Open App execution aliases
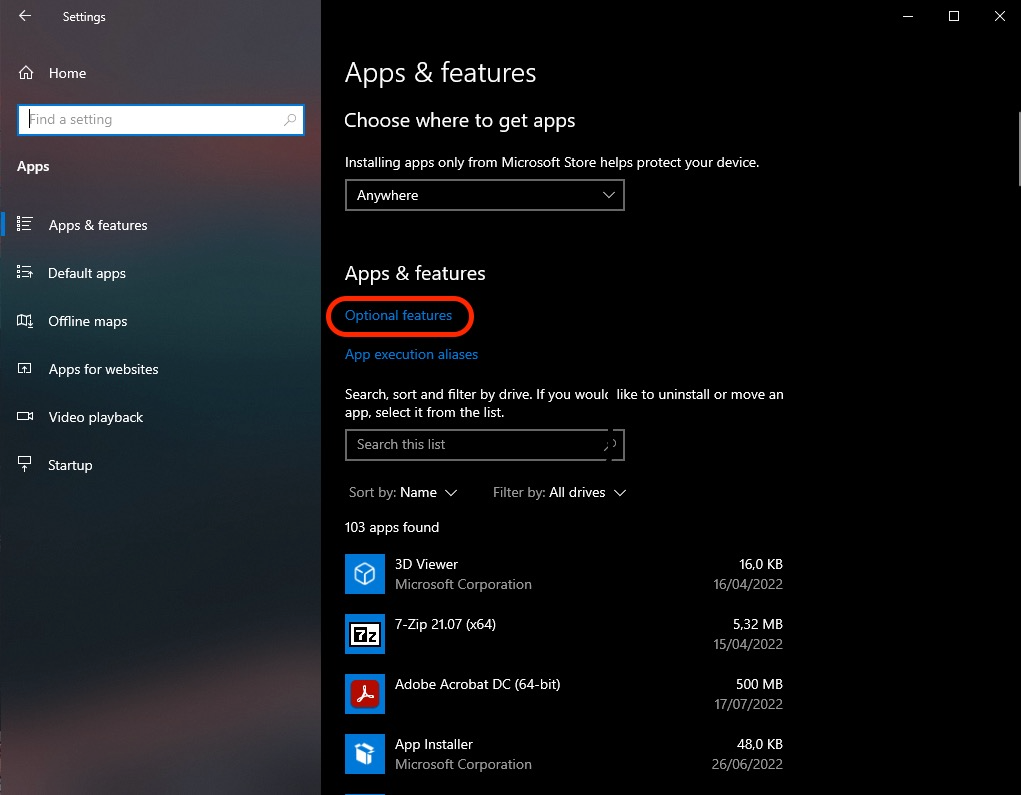Image resolution: width=1021 pixels, height=795 pixels. [x=411, y=354]
